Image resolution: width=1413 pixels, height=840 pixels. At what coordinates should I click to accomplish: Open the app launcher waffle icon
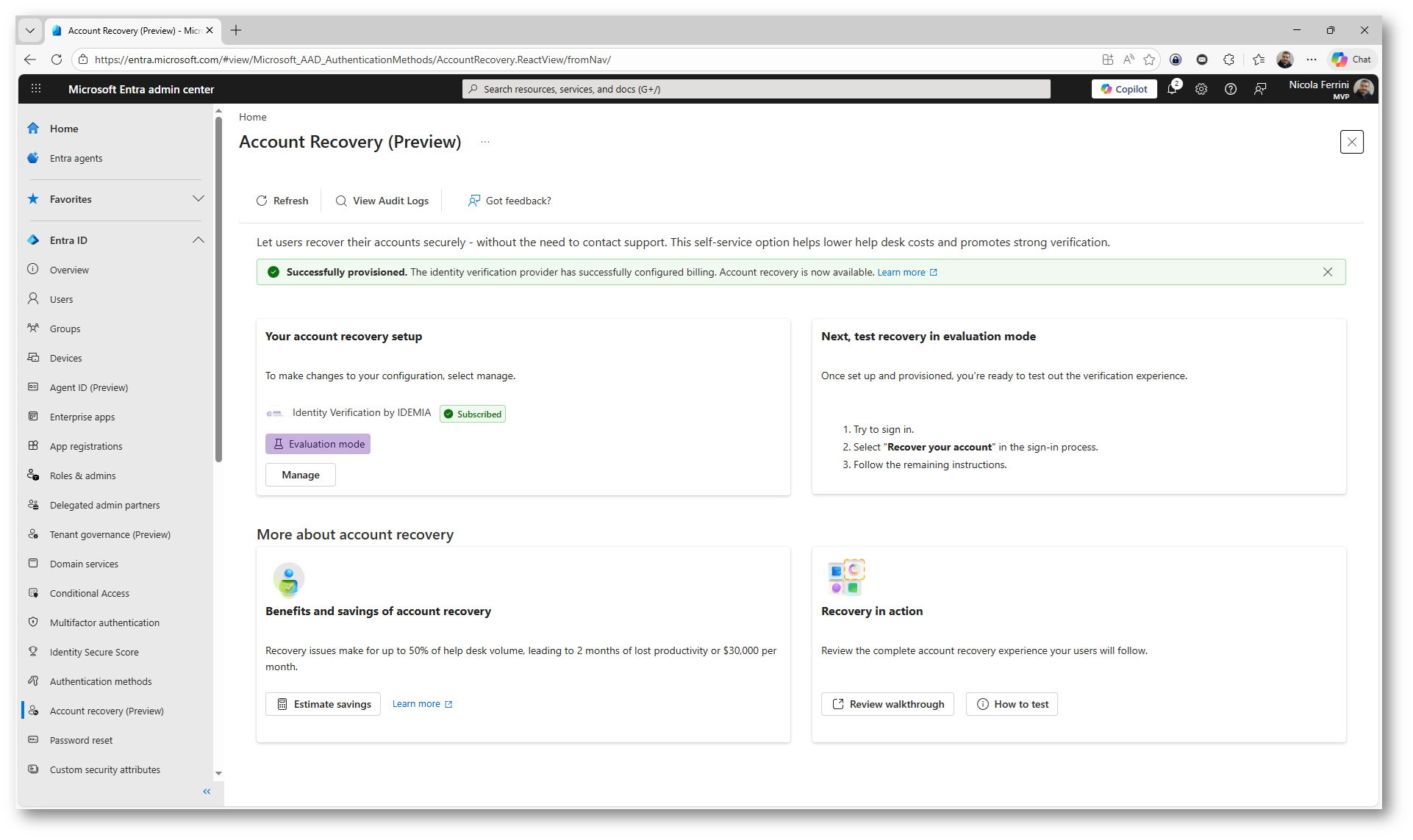[36, 89]
